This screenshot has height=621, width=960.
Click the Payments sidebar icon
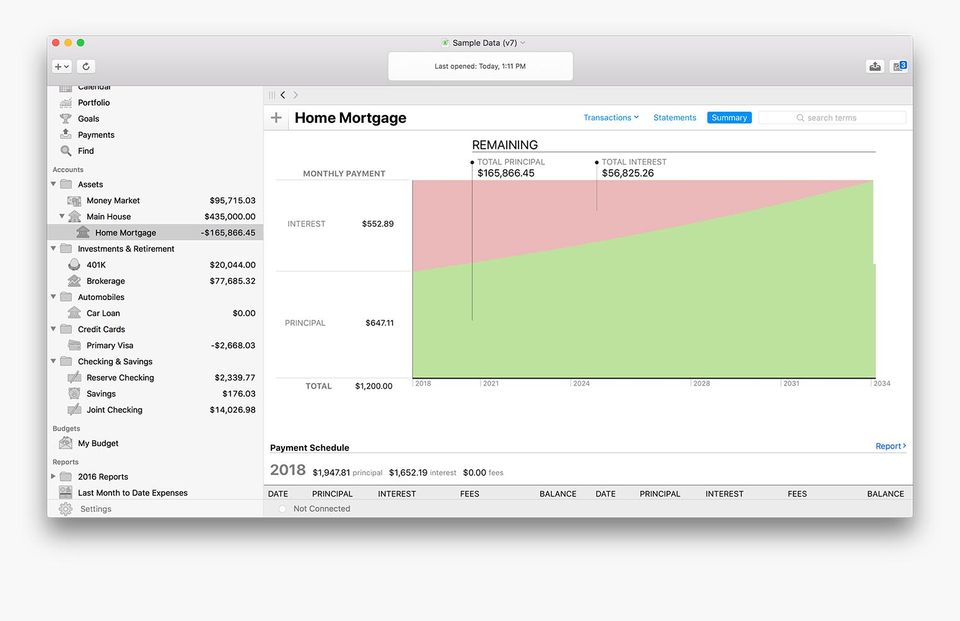[x=66, y=134]
